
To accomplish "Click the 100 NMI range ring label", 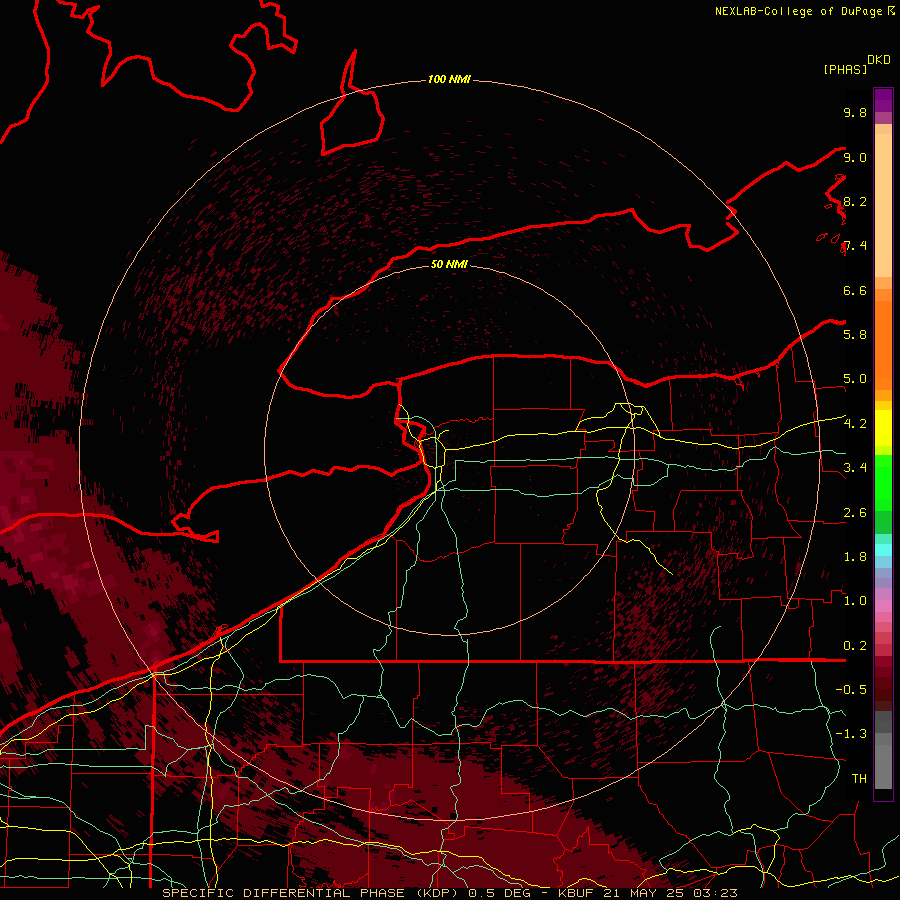I will tap(449, 79).
